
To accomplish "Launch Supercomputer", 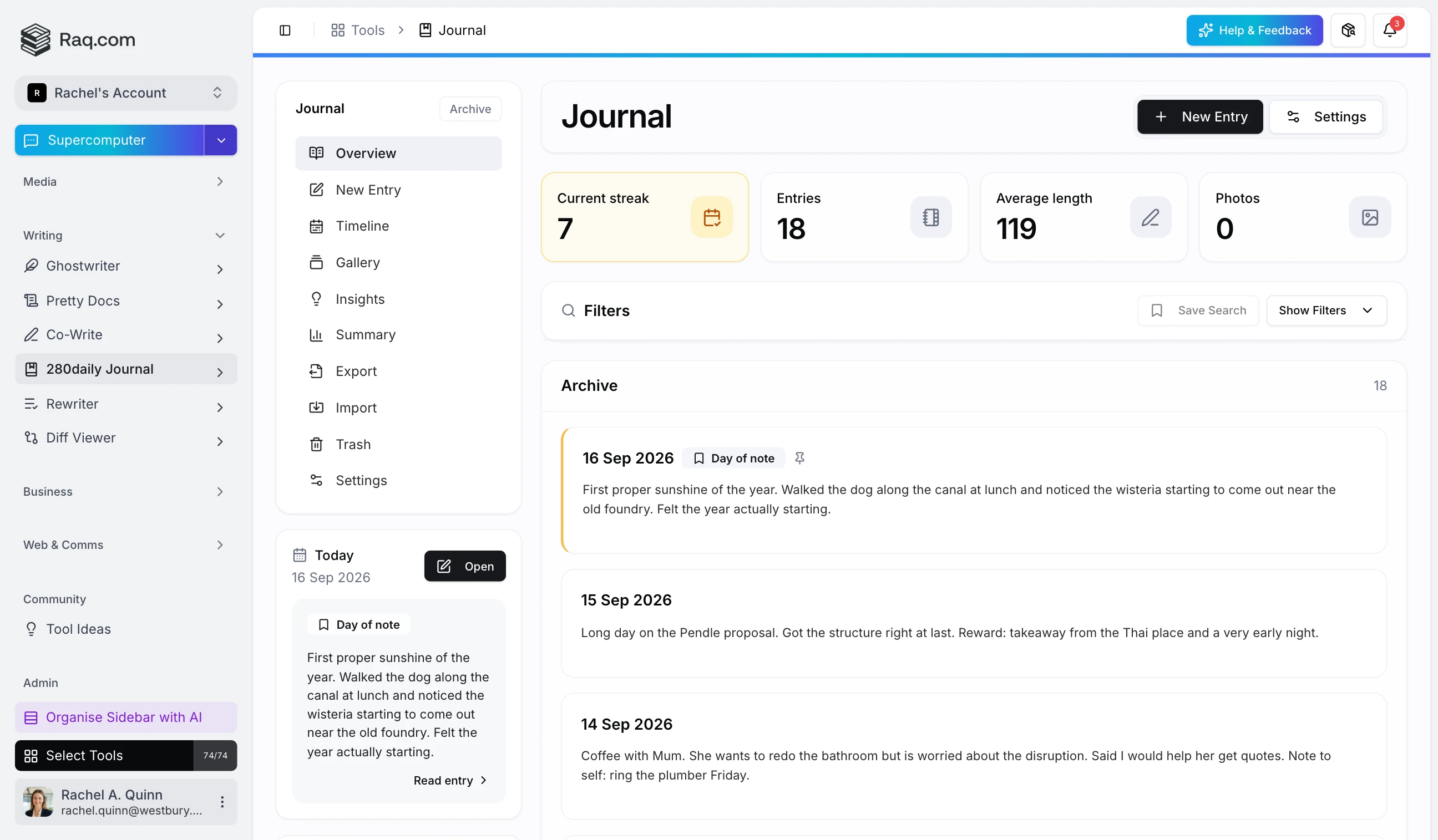I will click(109, 140).
